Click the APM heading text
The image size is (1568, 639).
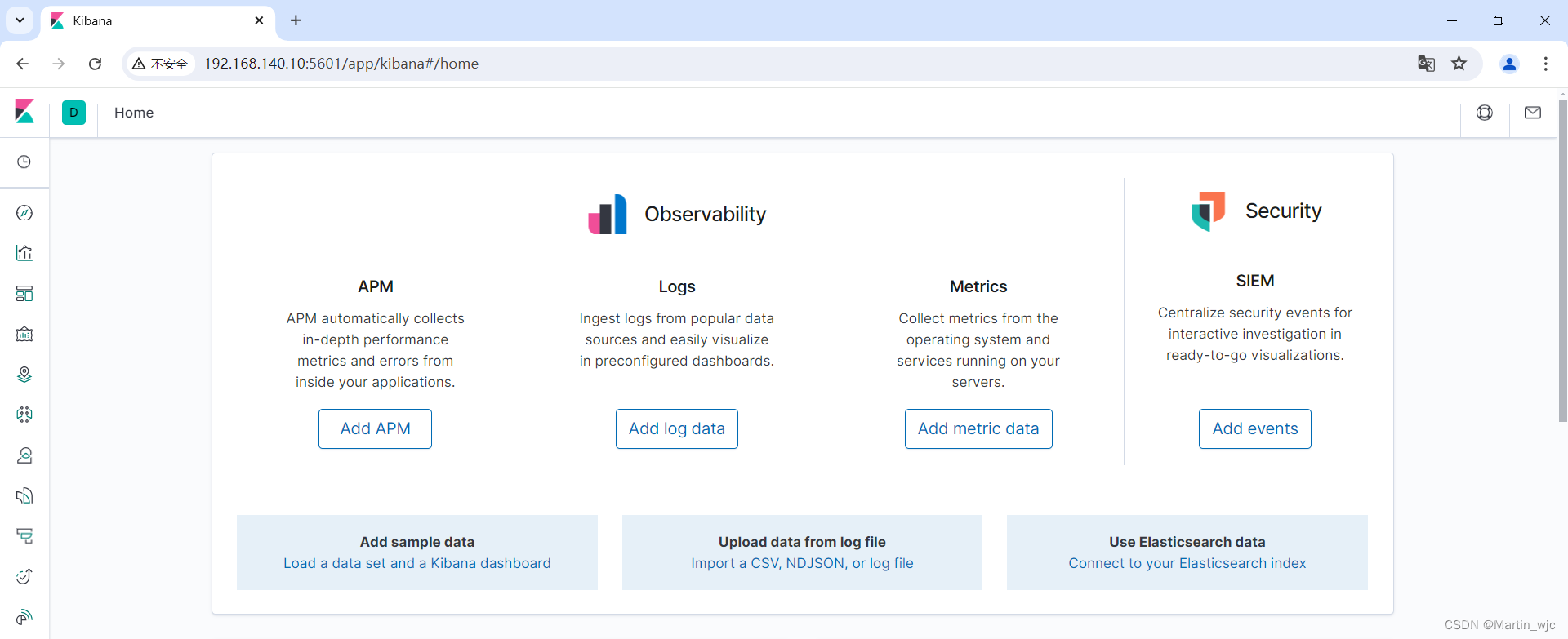tap(376, 286)
